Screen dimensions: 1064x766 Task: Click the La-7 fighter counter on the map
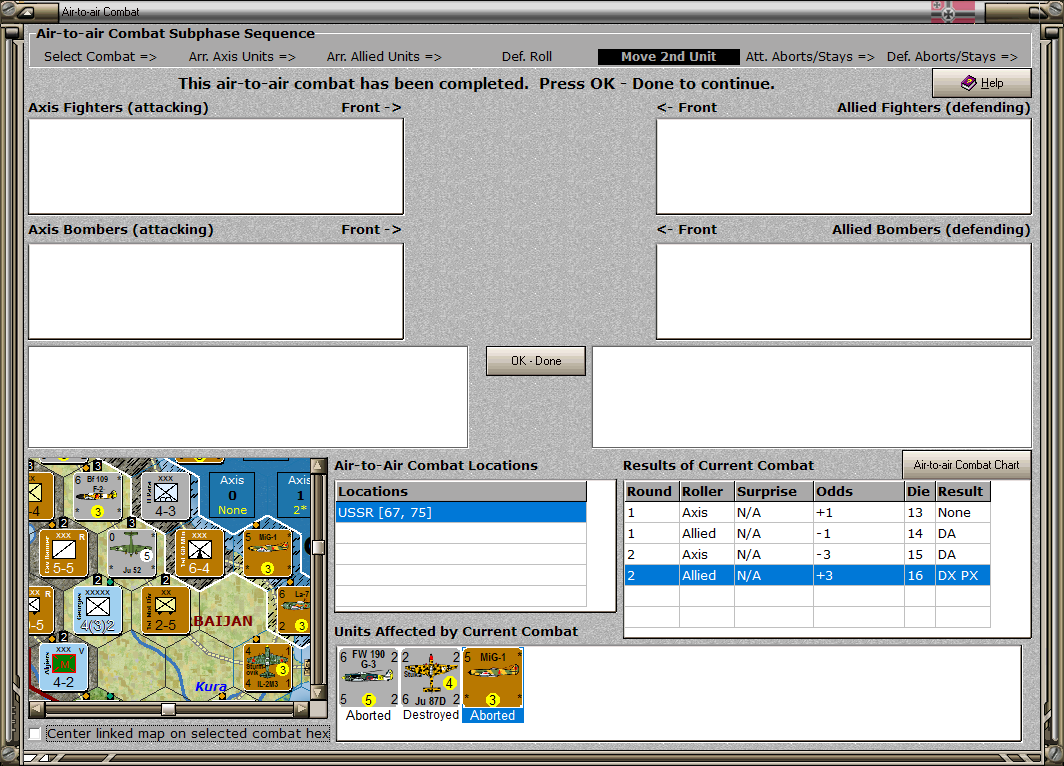tap(294, 610)
